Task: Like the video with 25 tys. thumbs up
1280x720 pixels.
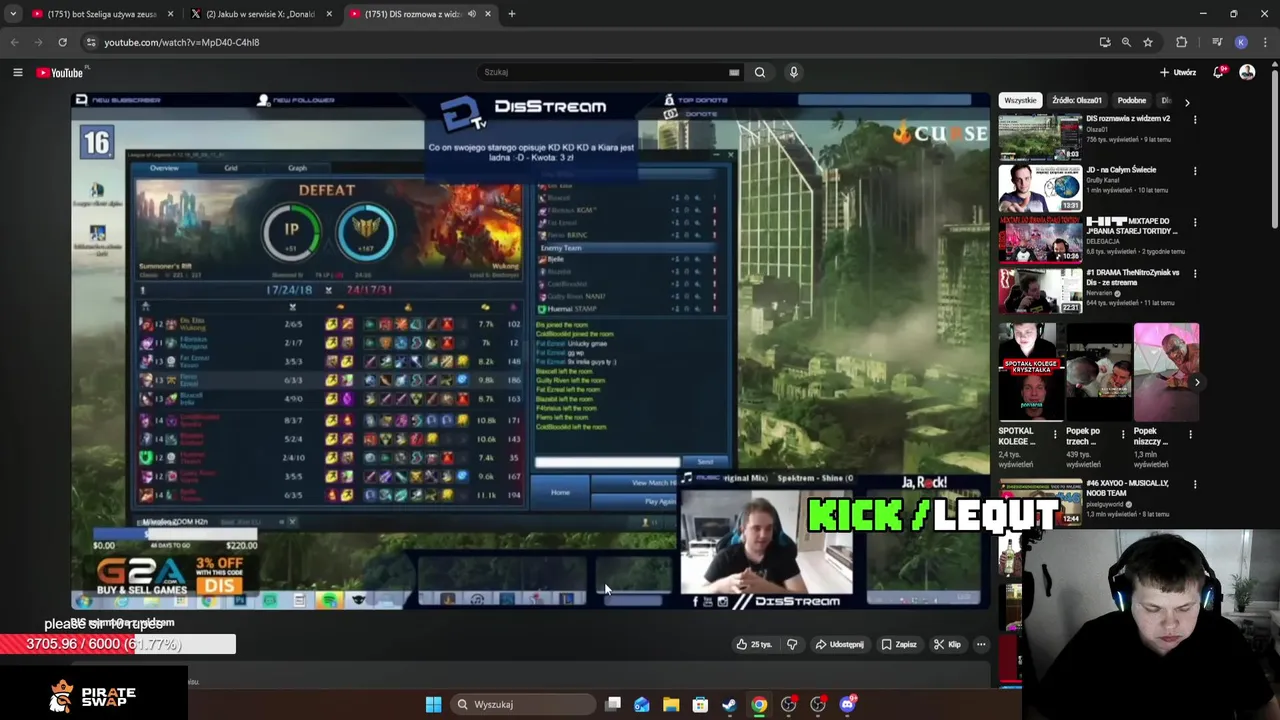Action: [x=753, y=644]
